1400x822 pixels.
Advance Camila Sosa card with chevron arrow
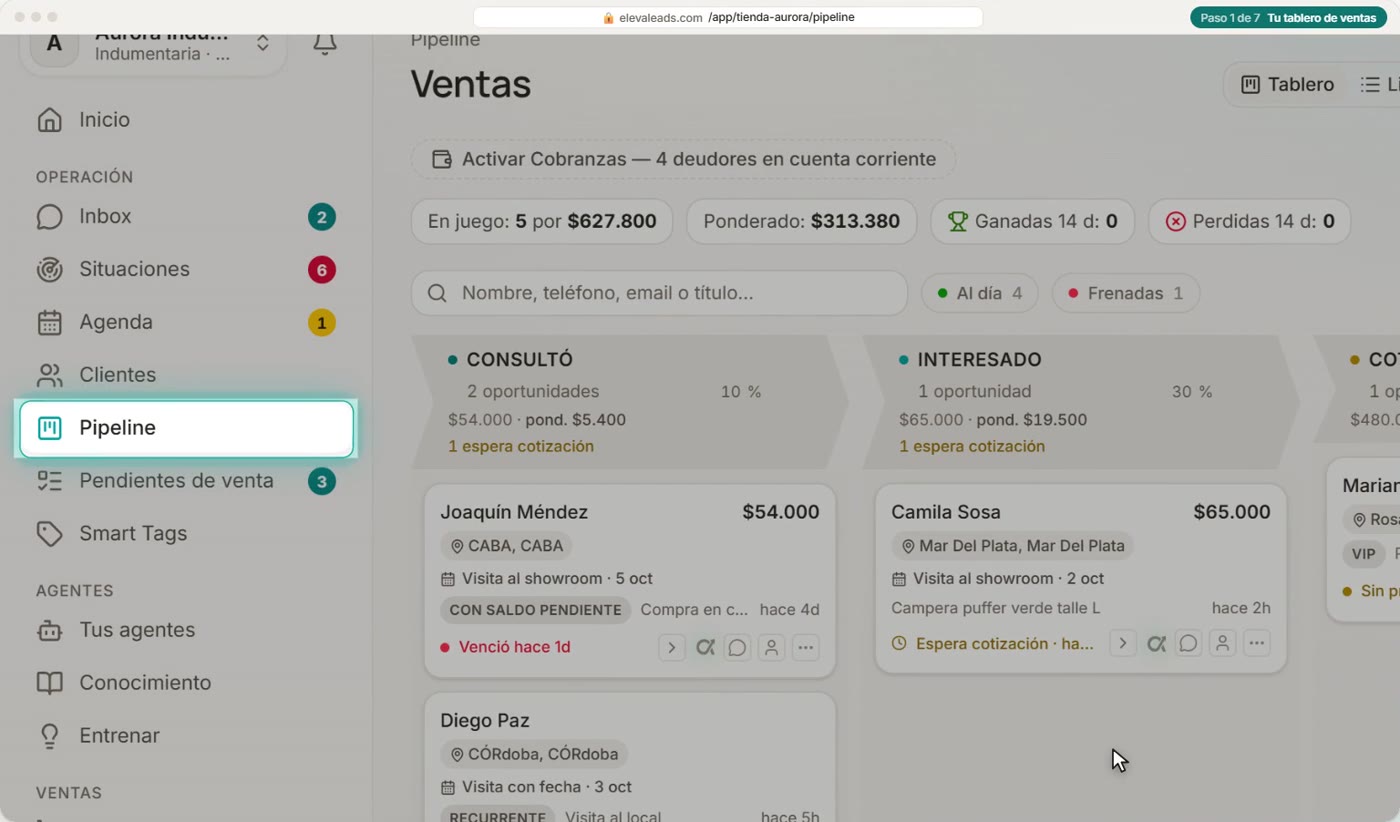(1122, 644)
